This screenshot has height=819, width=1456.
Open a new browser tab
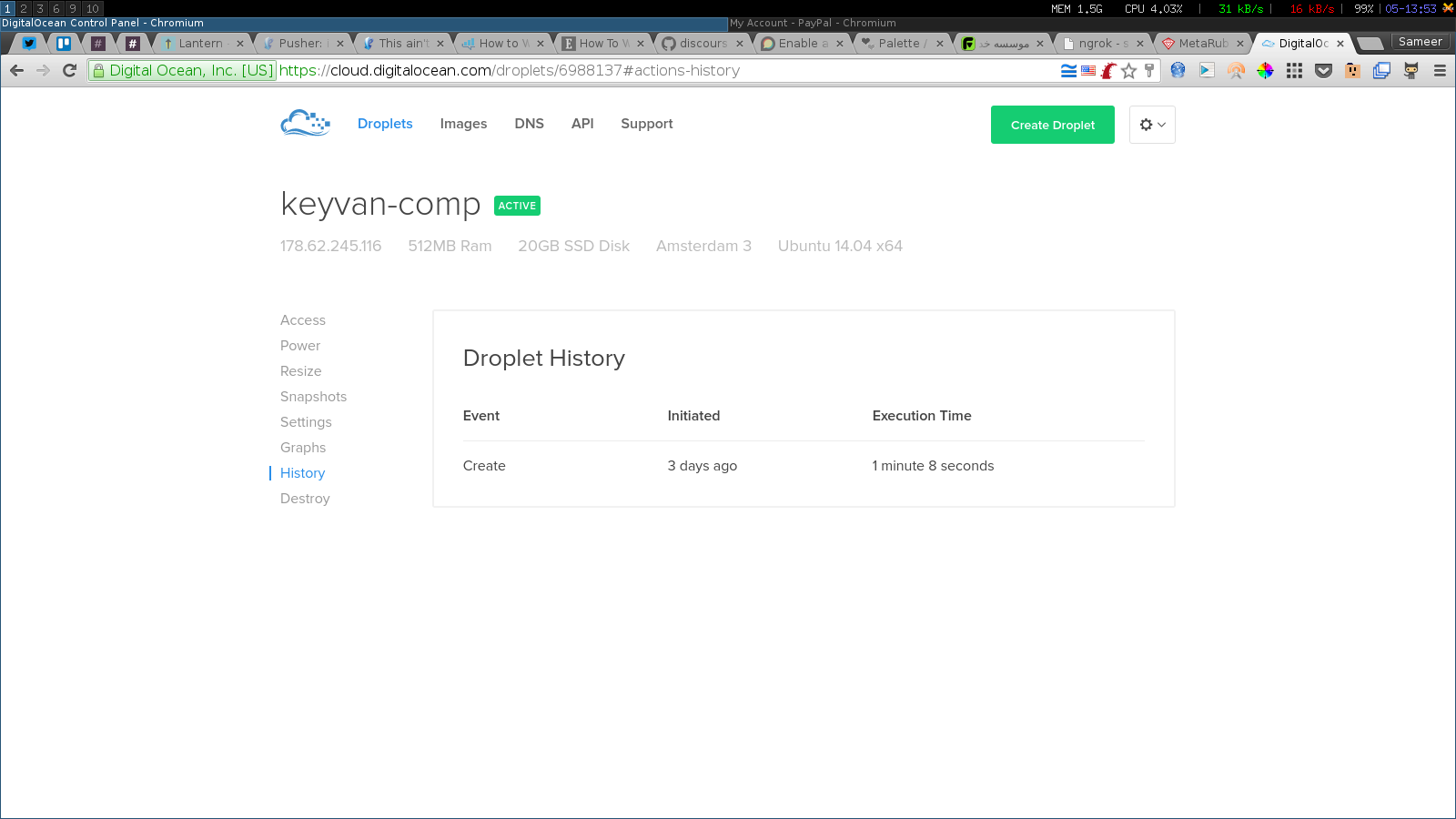tap(1370, 44)
